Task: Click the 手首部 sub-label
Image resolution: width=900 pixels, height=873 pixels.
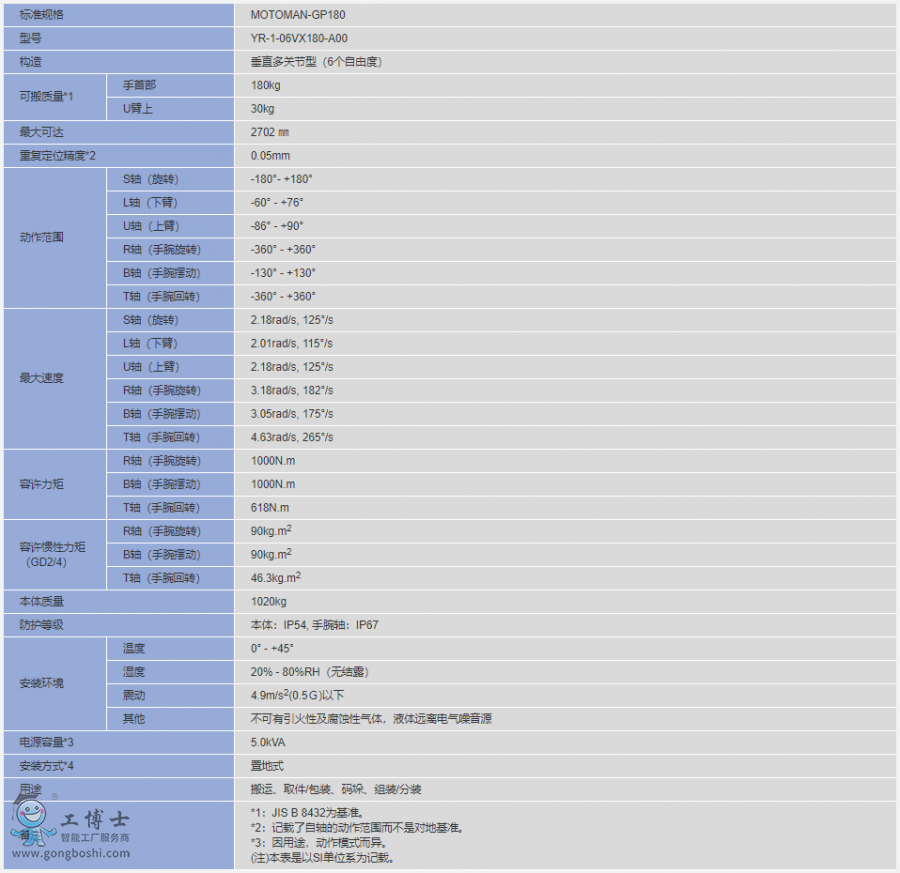Action: pos(139,86)
